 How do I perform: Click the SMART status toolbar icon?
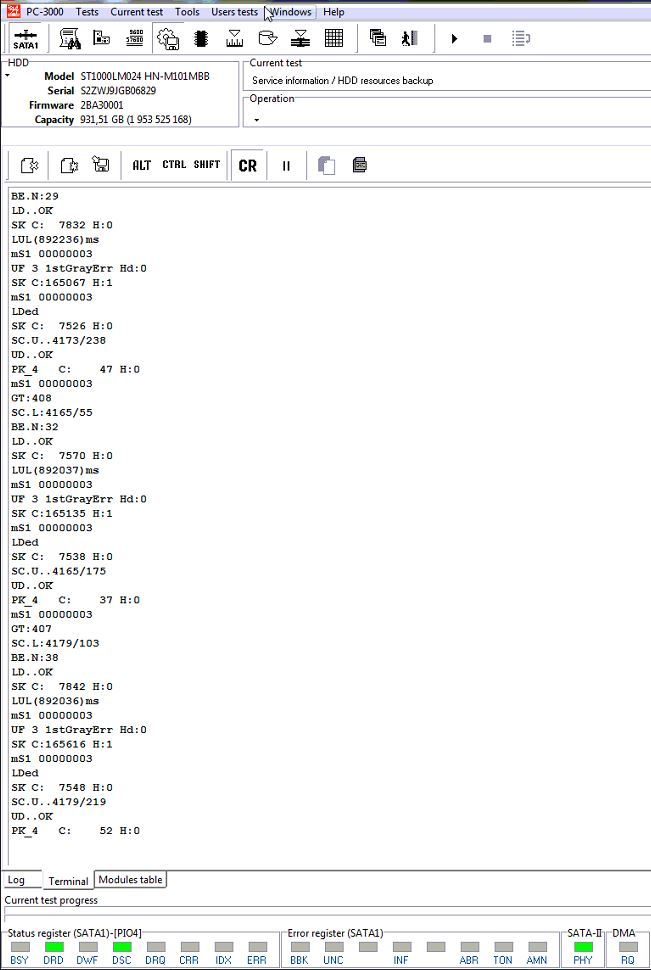[x=135, y=39]
